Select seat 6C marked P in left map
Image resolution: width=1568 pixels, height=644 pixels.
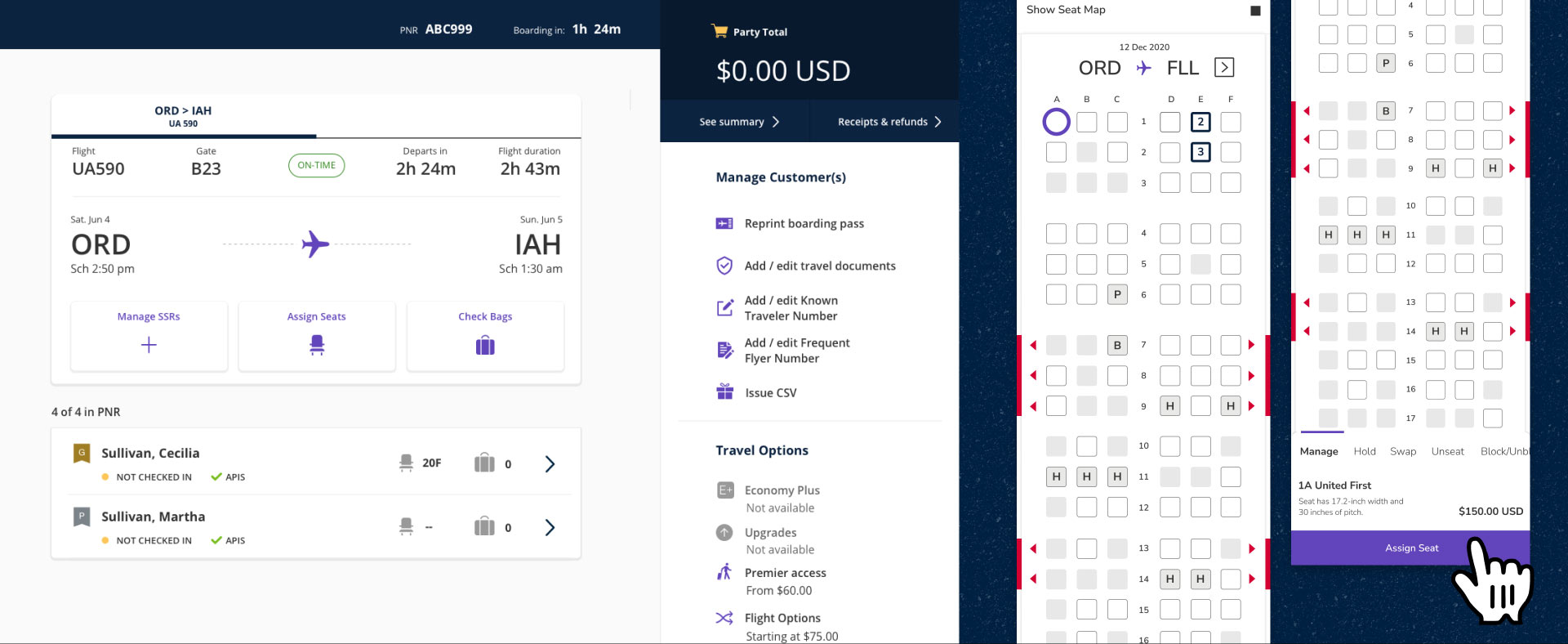pyautogui.click(x=1117, y=294)
